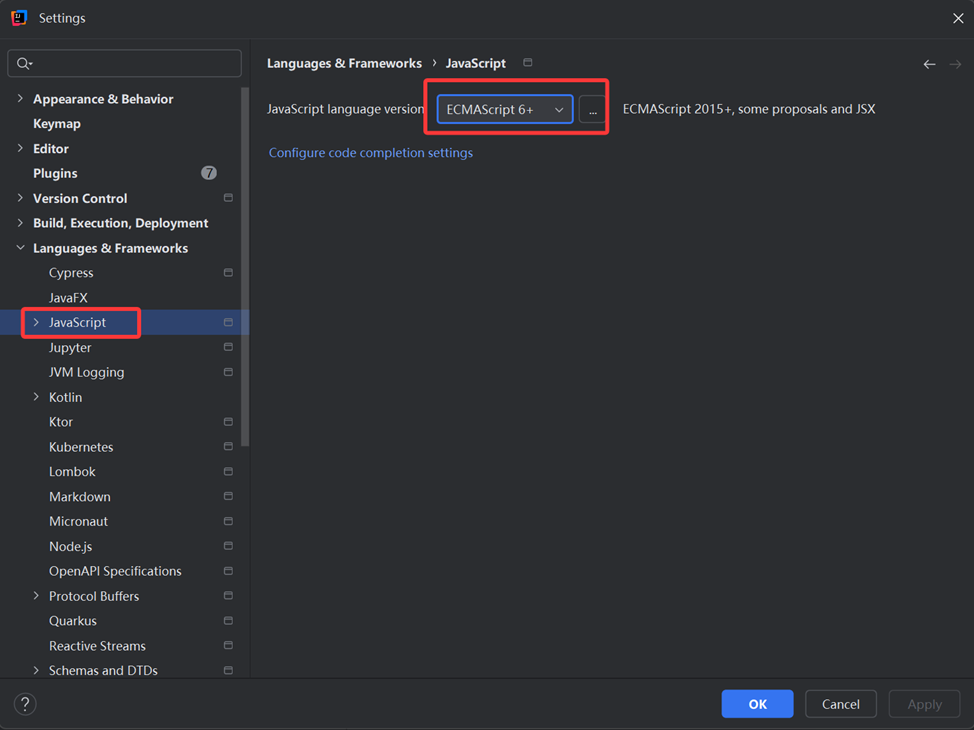
Task: Expand Build, Execution, Deployment section
Action: point(20,222)
